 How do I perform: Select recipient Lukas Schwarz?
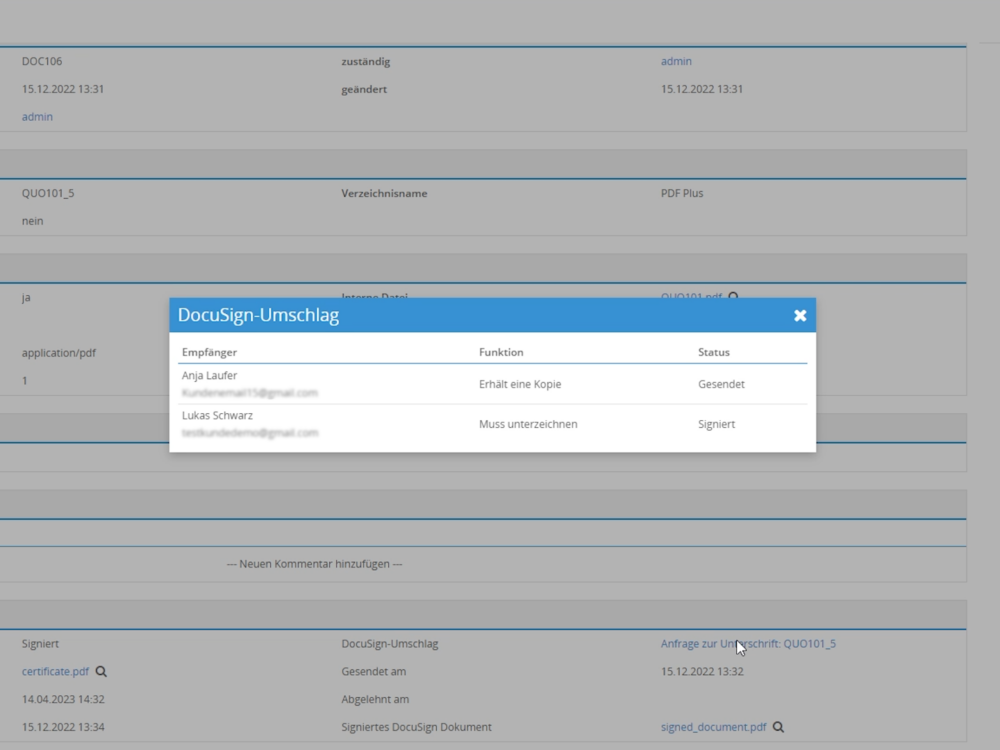[x=217, y=415]
